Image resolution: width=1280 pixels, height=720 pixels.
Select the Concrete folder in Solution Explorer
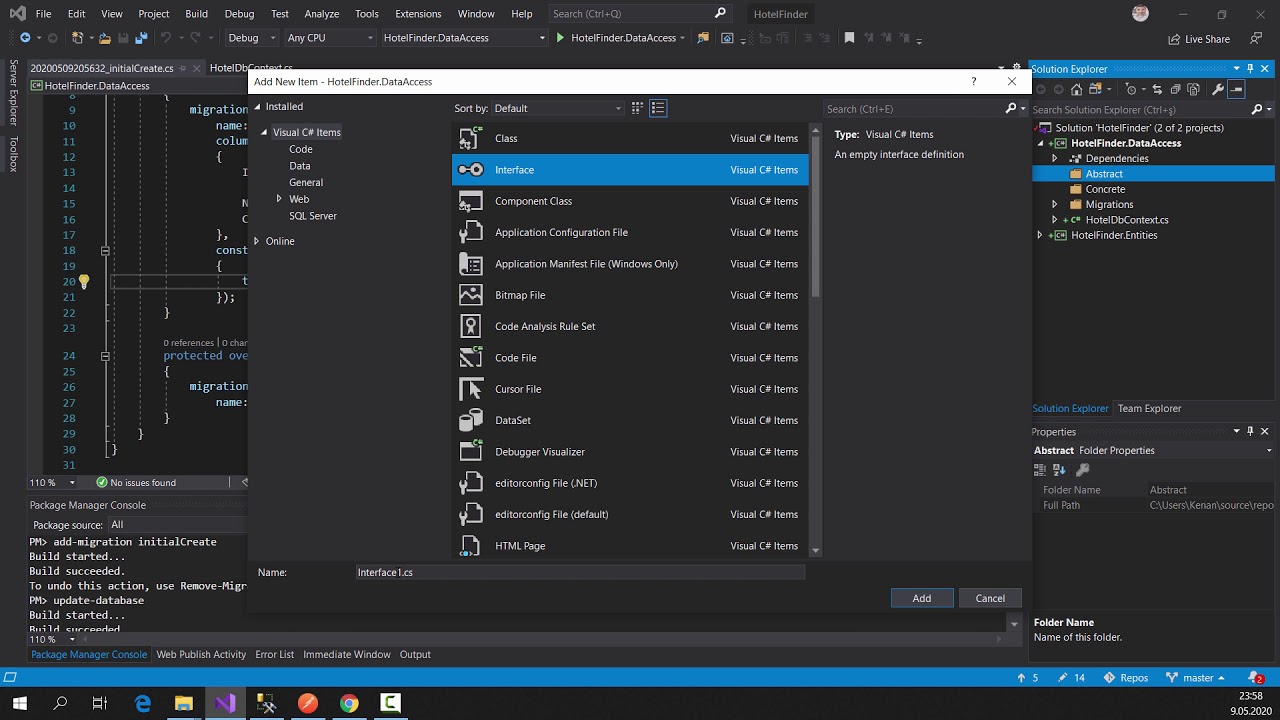tap(1105, 189)
